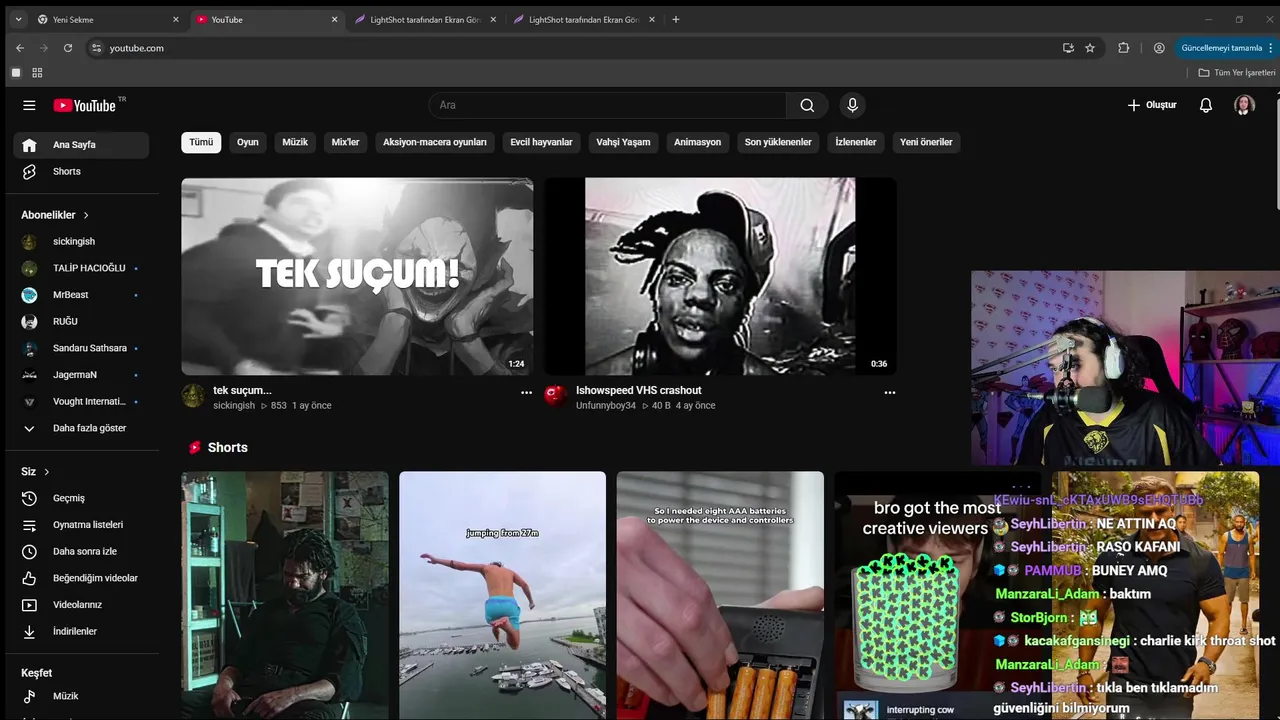Open Shorts from the sidebar
The height and width of the screenshot is (720, 1280).
tap(81, 172)
